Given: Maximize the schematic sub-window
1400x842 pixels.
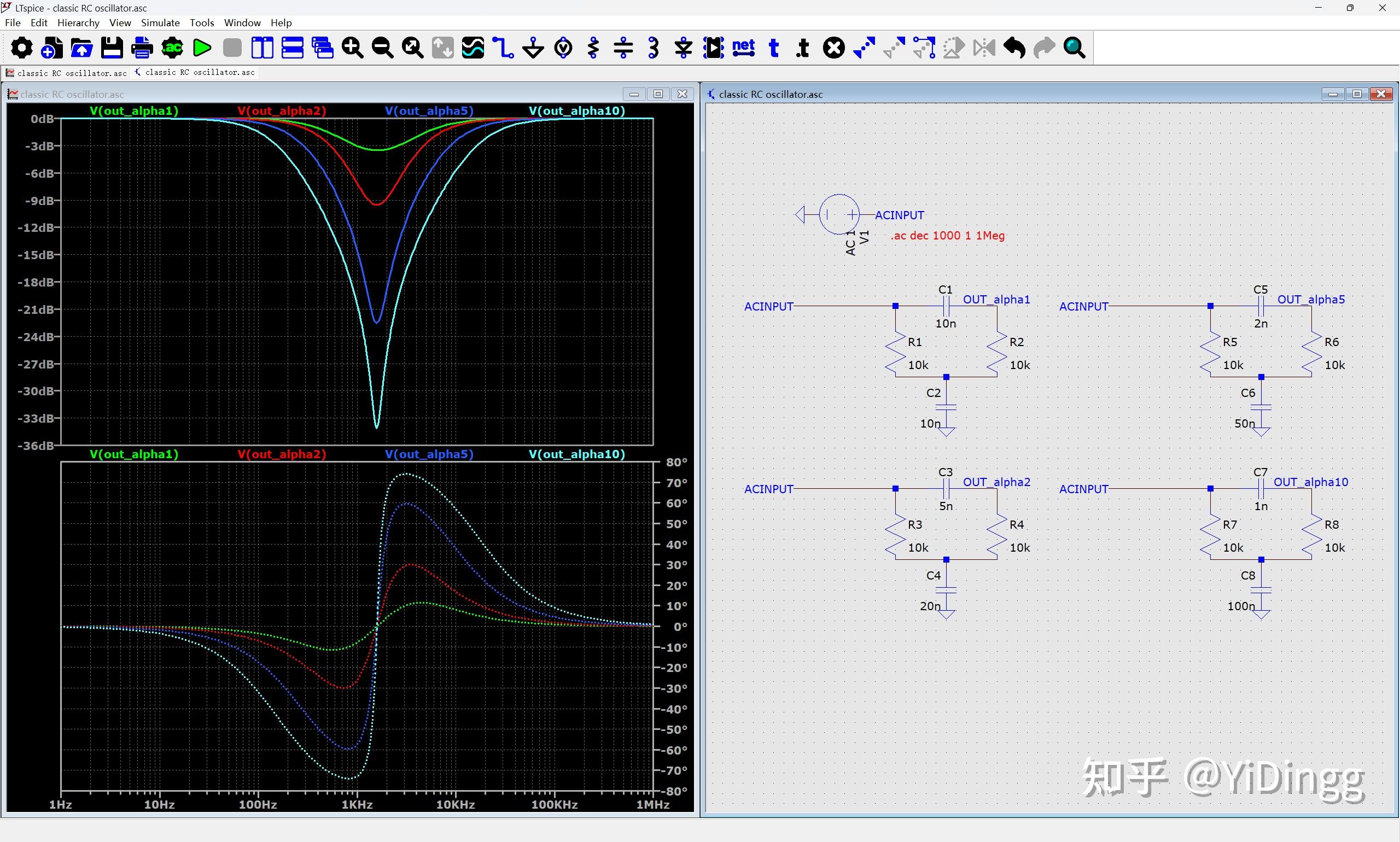Looking at the screenshot, I should click(x=1357, y=94).
